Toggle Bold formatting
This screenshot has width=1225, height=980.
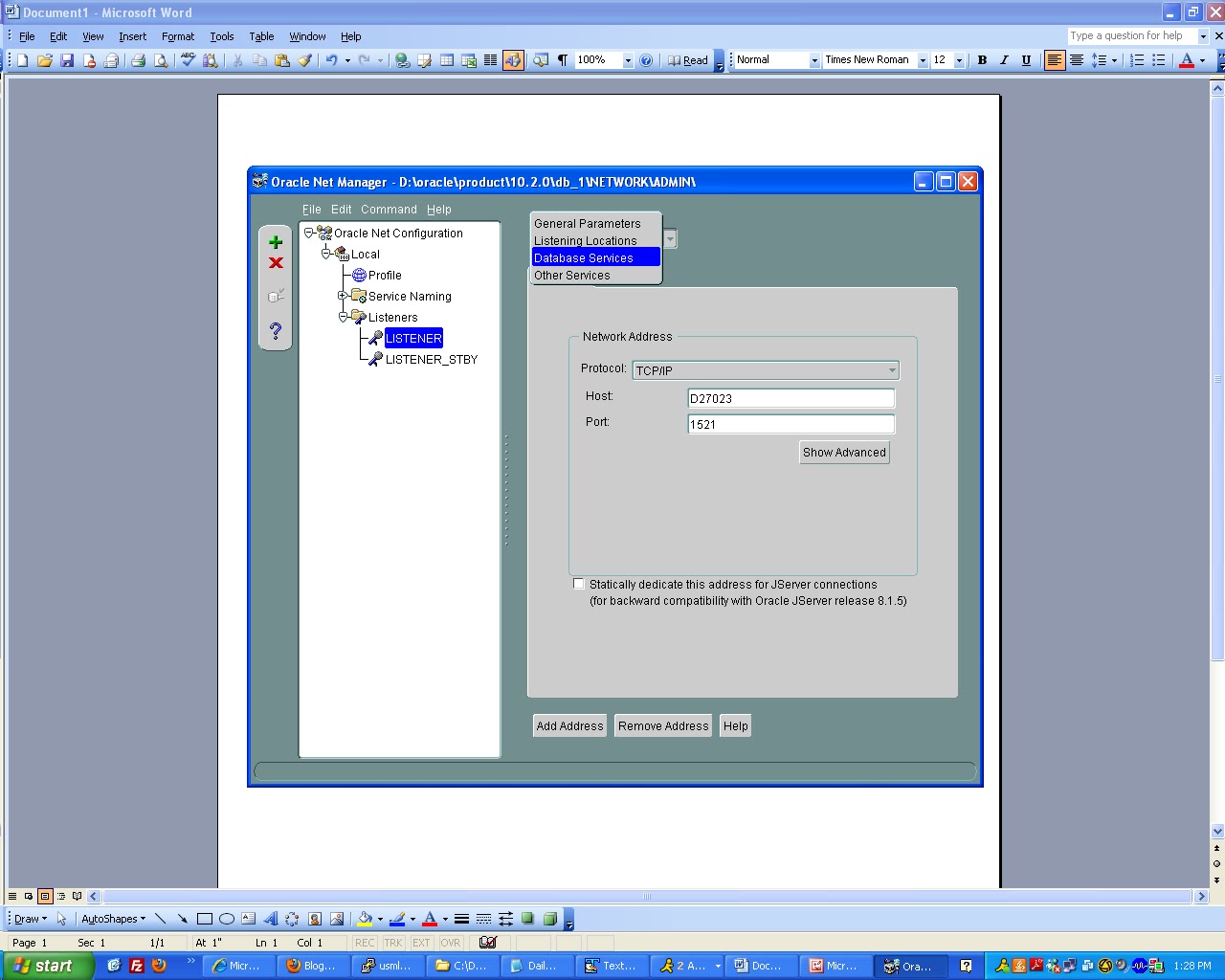[x=982, y=60]
